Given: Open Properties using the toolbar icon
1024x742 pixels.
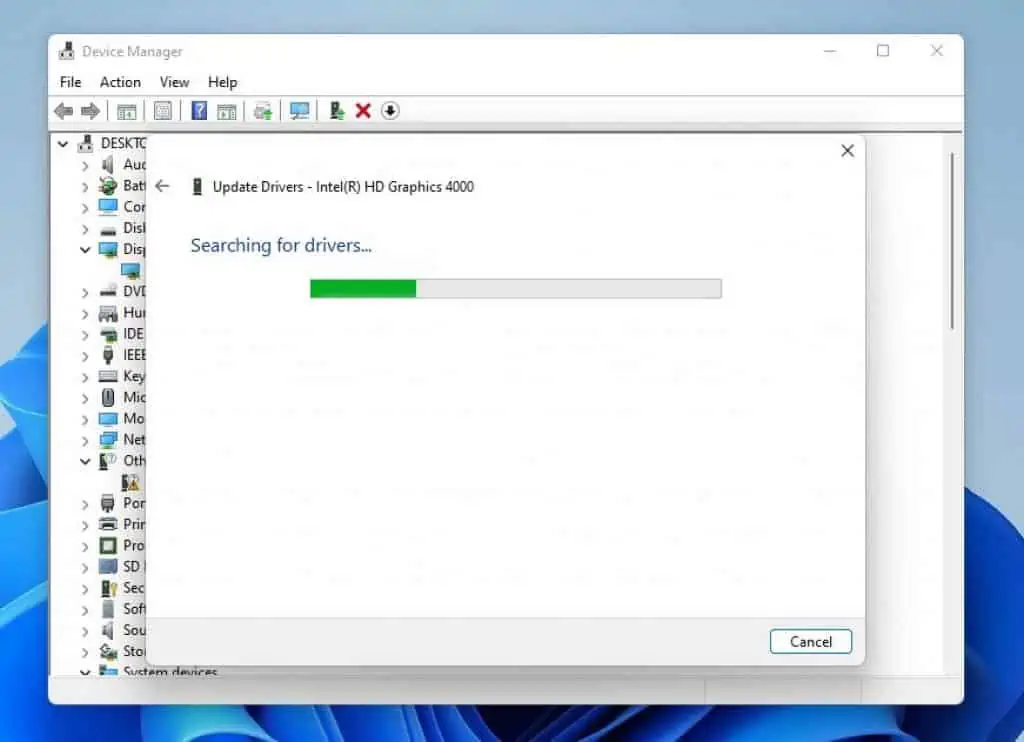Looking at the screenshot, I should tap(162, 110).
